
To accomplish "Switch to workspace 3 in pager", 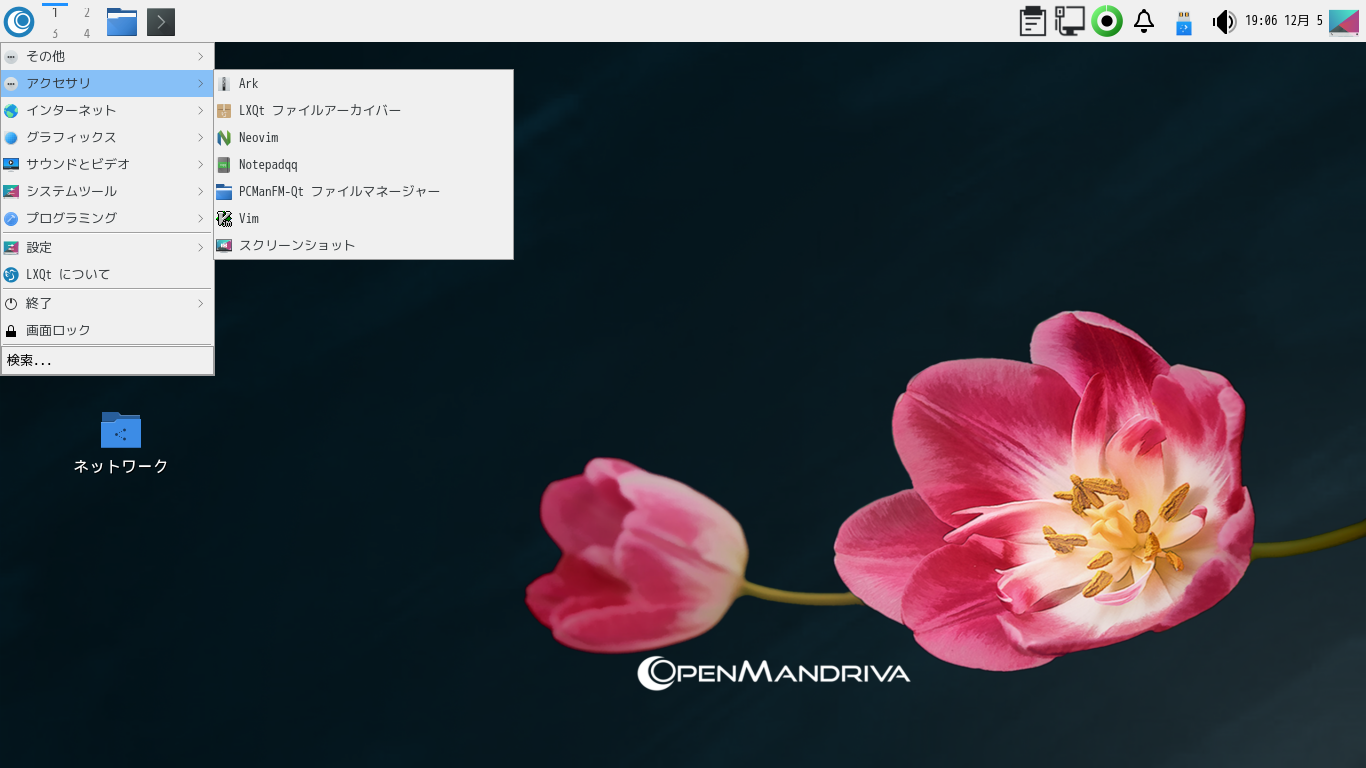I will pos(55,32).
